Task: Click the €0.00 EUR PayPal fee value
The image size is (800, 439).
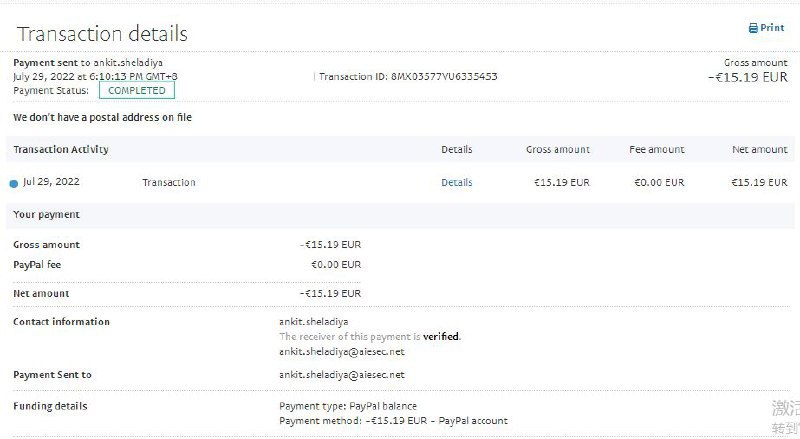Action: (x=336, y=265)
